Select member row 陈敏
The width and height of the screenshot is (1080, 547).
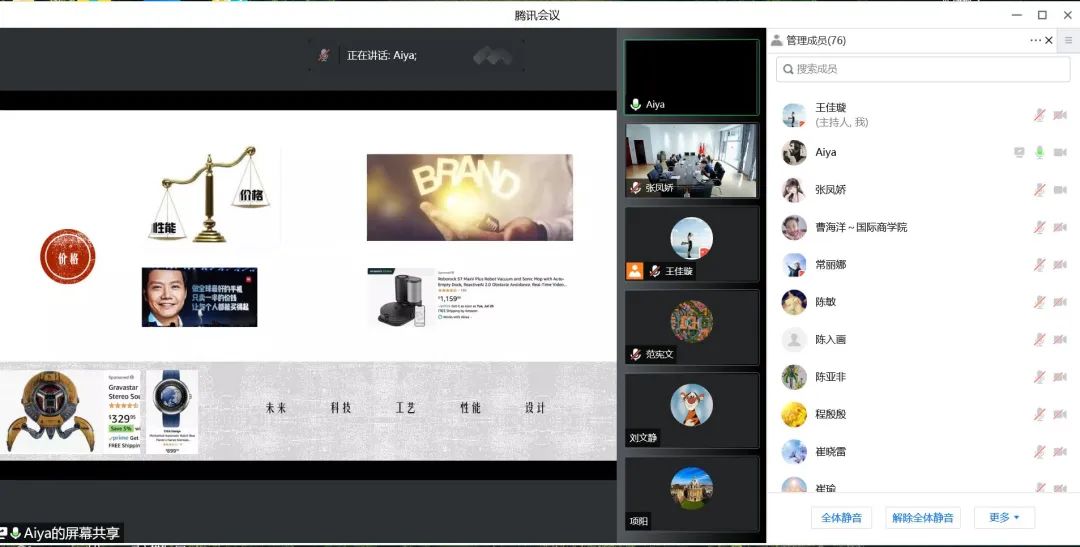click(x=923, y=302)
